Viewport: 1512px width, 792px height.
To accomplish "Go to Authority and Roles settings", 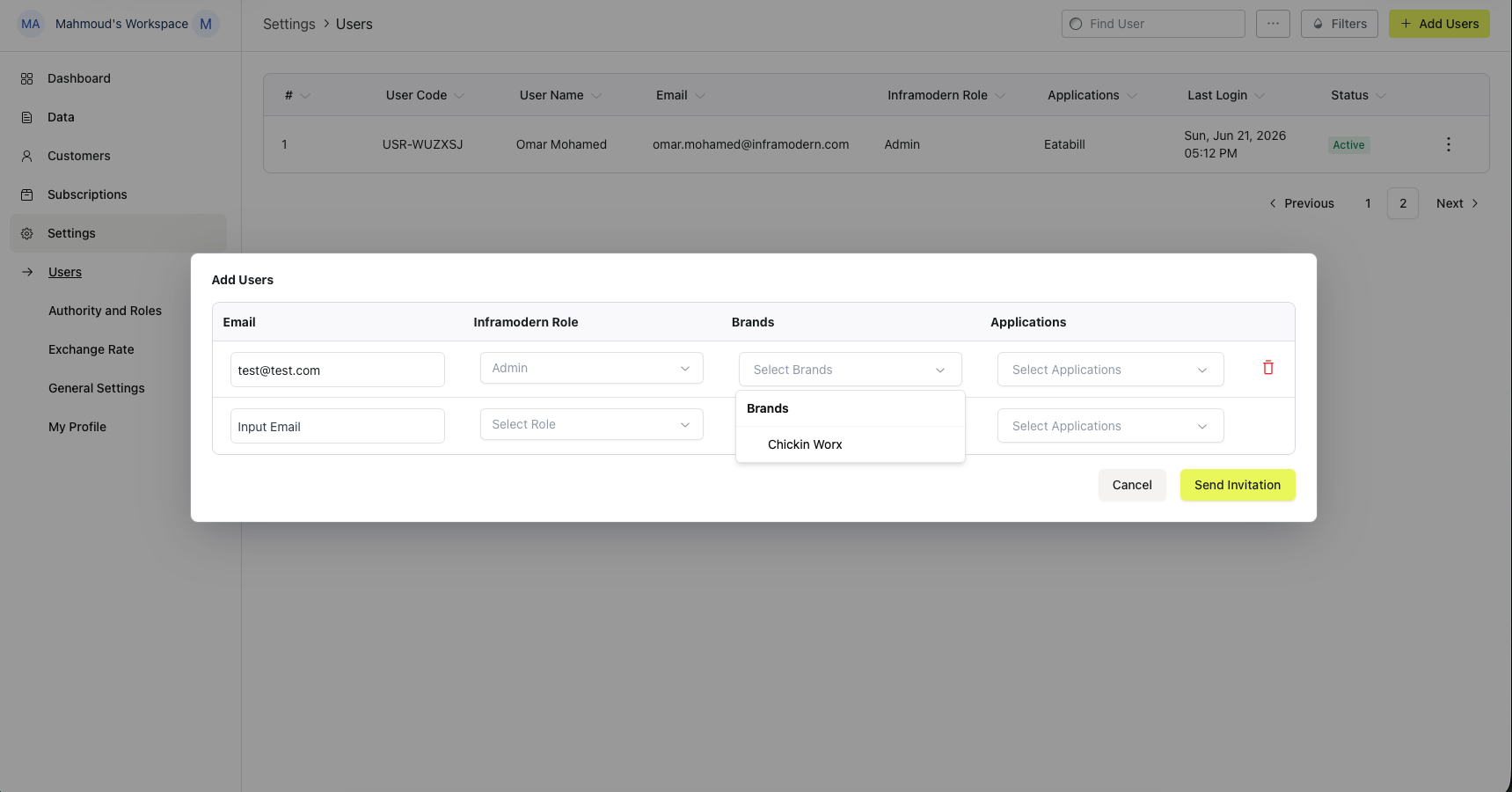I will pos(105,311).
